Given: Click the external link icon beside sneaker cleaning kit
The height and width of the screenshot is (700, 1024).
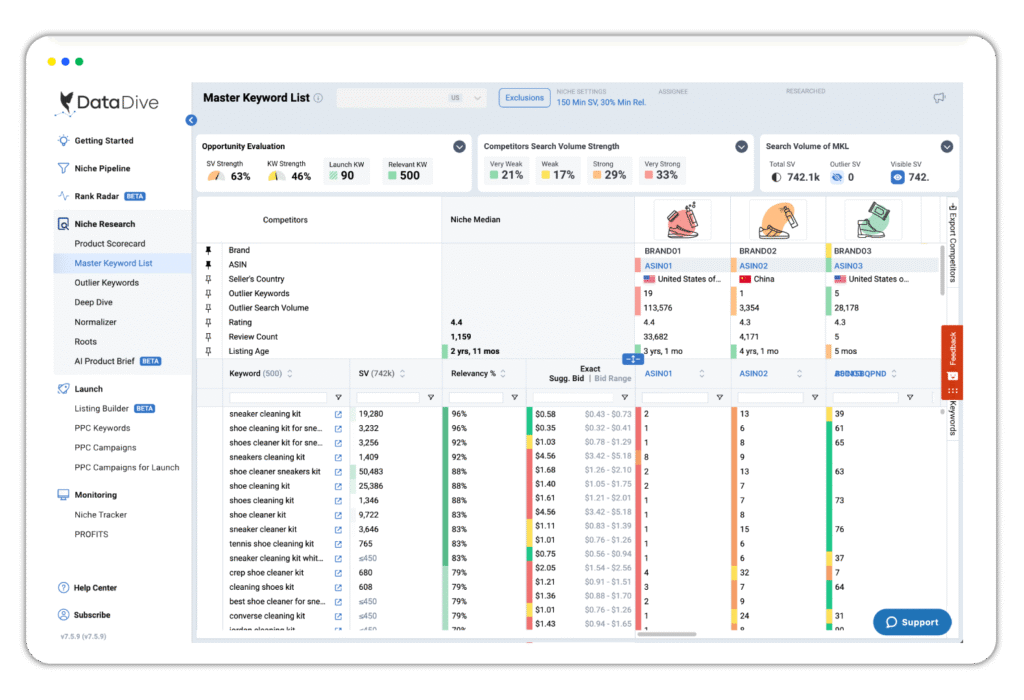Looking at the screenshot, I should click(337, 413).
